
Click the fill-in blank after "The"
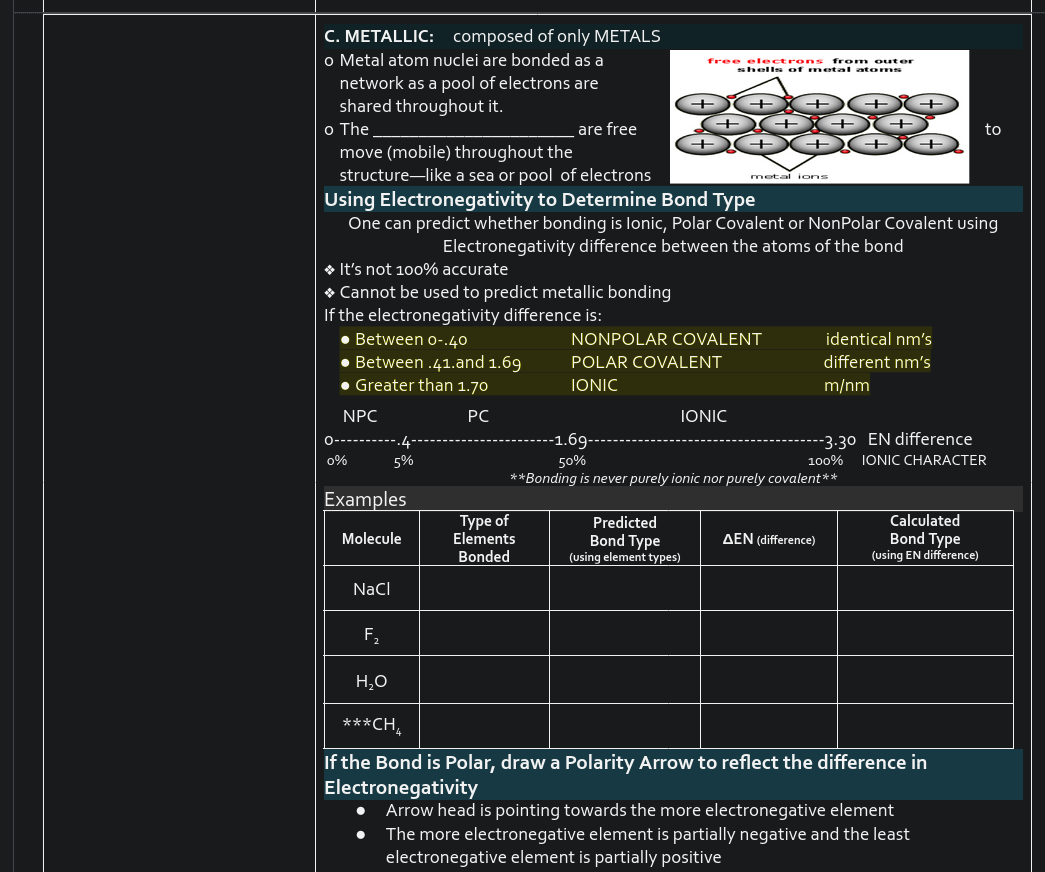pos(472,130)
